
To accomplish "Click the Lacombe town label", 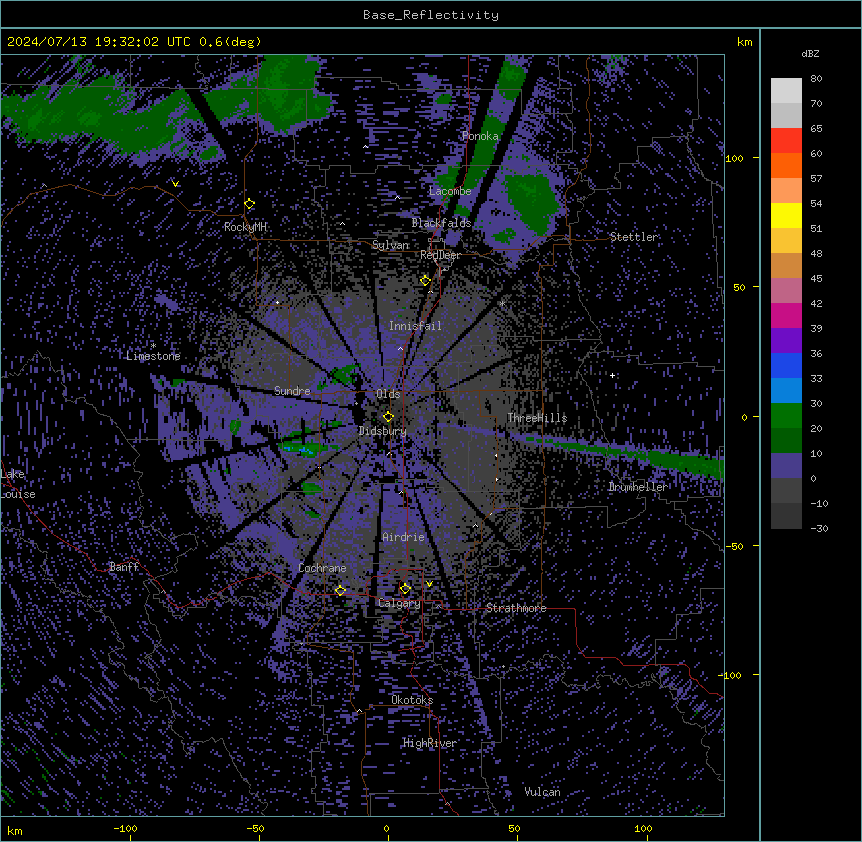I will [450, 191].
